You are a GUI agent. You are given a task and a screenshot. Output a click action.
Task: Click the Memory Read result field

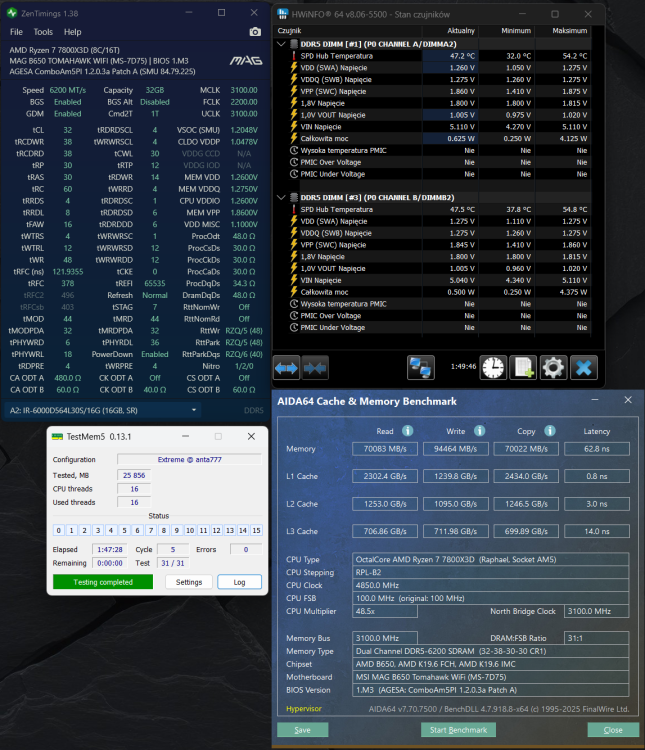click(385, 449)
